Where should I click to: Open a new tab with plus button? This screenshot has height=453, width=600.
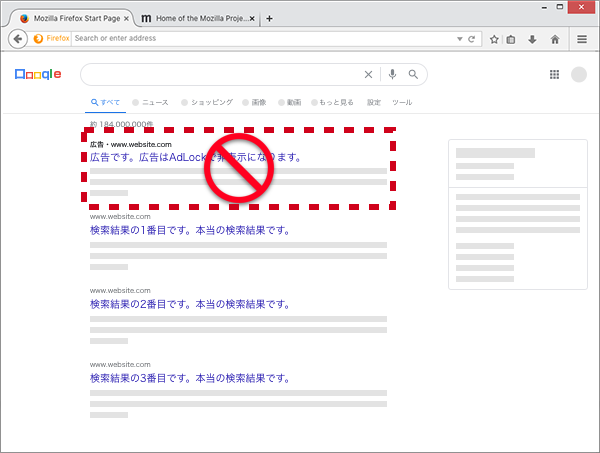pos(269,18)
